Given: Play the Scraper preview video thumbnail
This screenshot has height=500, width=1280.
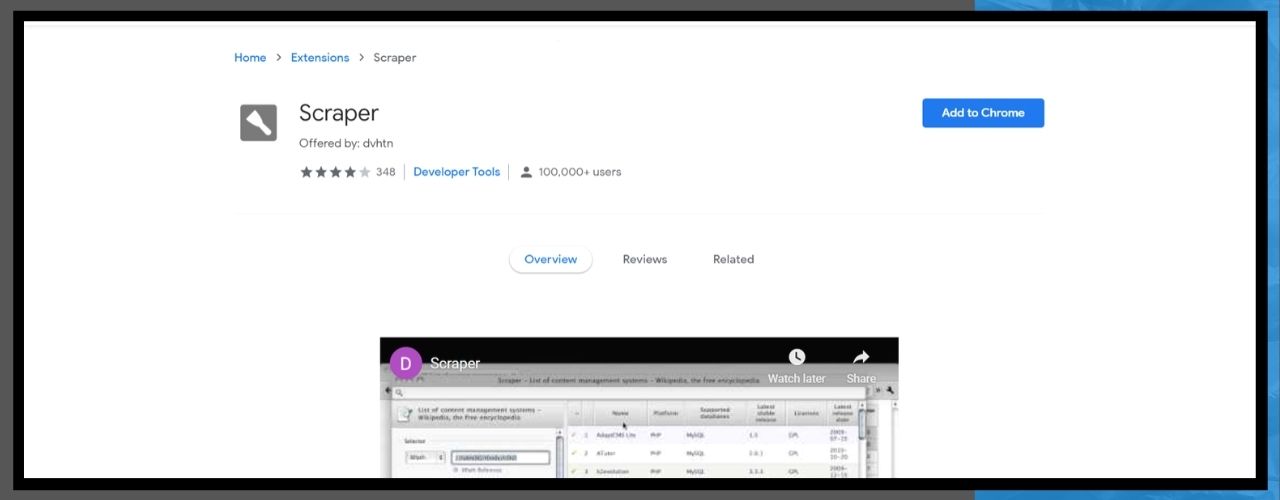Looking at the screenshot, I should click(638, 430).
